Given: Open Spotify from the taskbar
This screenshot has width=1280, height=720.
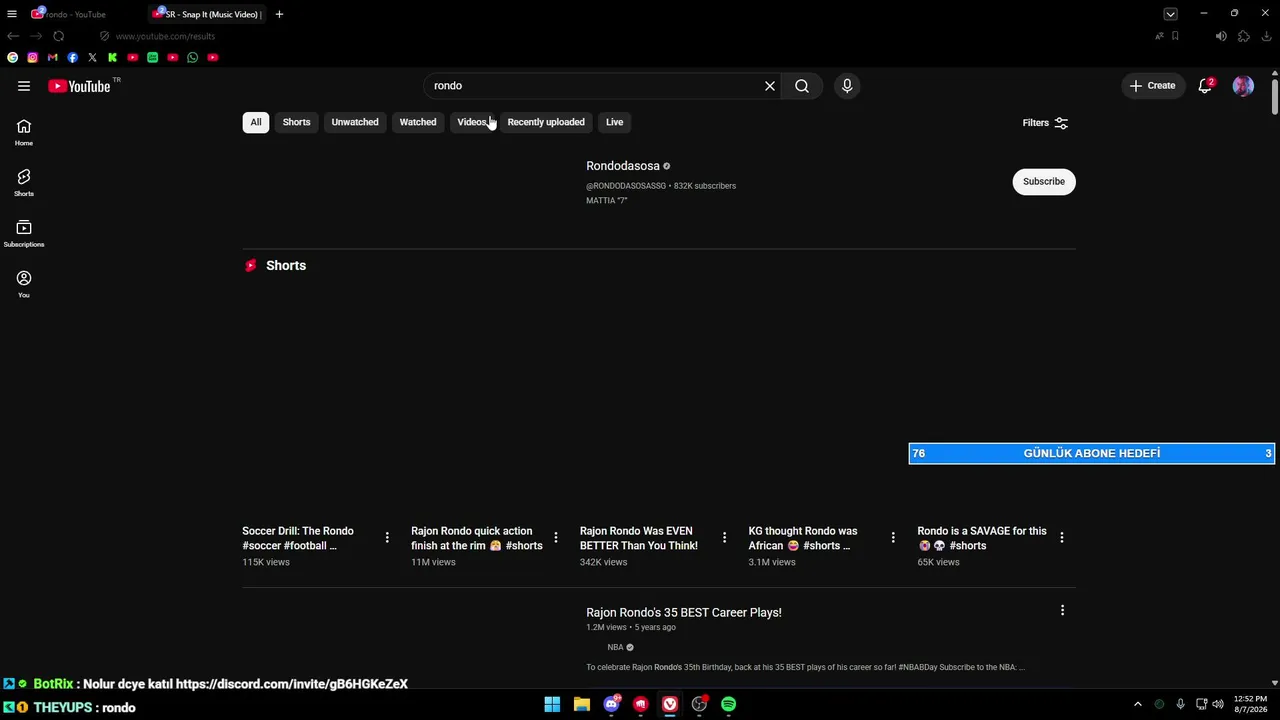Looking at the screenshot, I should click(x=729, y=704).
